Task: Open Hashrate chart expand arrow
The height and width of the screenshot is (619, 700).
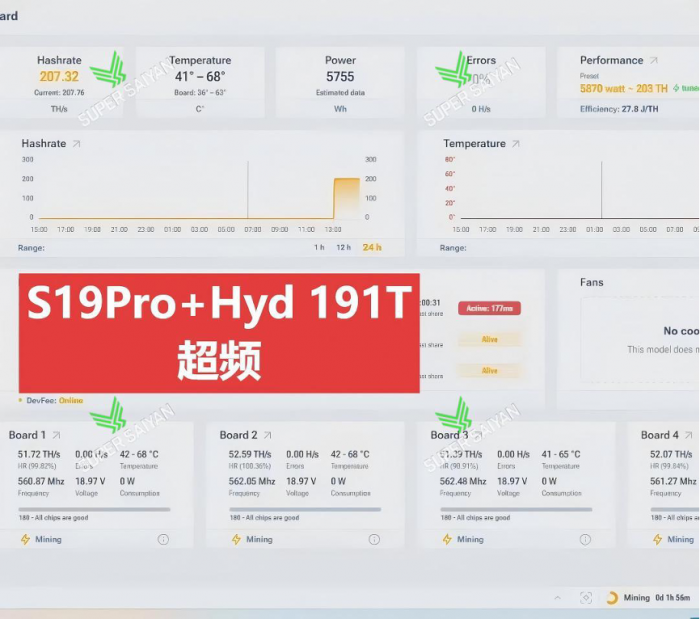Action: (x=77, y=144)
